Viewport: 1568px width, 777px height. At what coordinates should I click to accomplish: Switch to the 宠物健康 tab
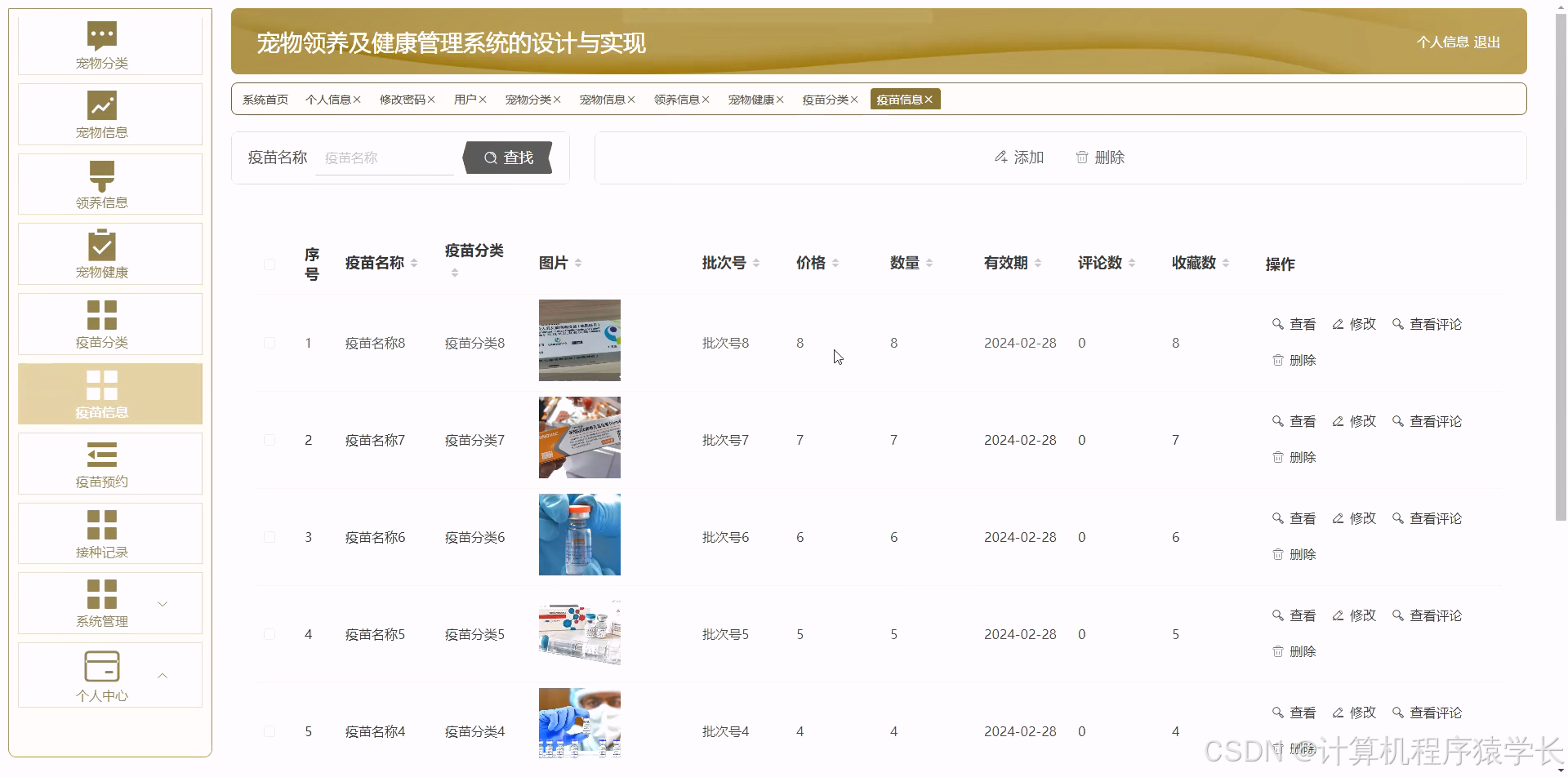tap(751, 100)
